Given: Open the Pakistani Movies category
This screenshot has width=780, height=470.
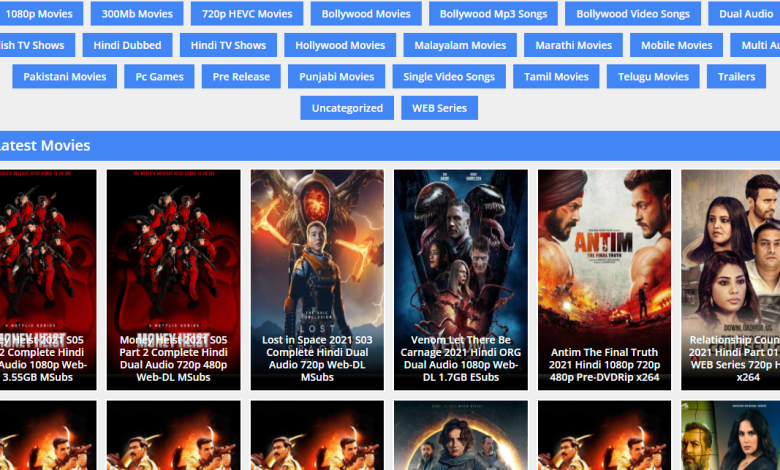Looking at the screenshot, I should 65,76.
